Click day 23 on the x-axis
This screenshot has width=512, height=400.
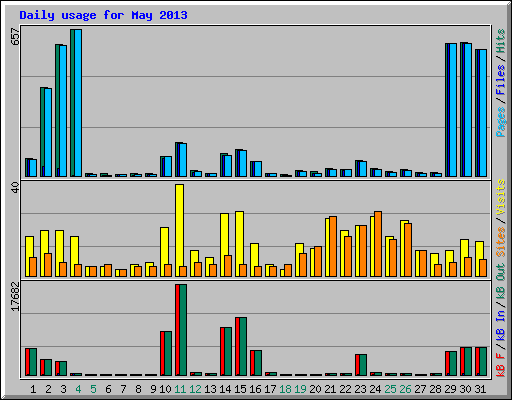coord(360,389)
